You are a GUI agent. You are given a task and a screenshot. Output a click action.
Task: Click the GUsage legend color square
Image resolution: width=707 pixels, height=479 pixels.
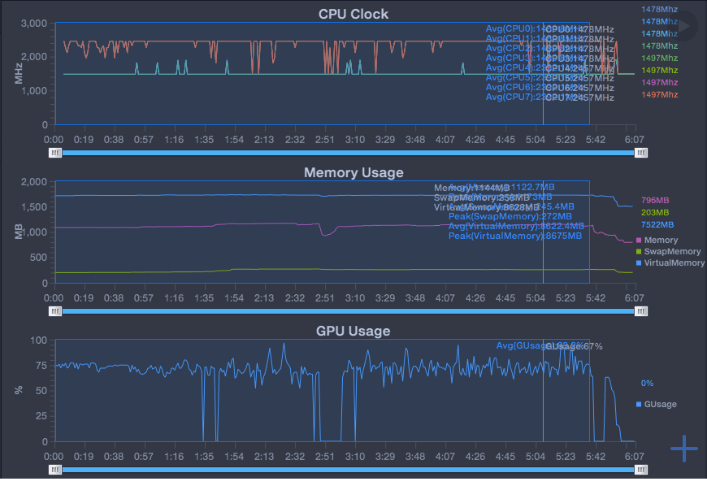click(639, 404)
